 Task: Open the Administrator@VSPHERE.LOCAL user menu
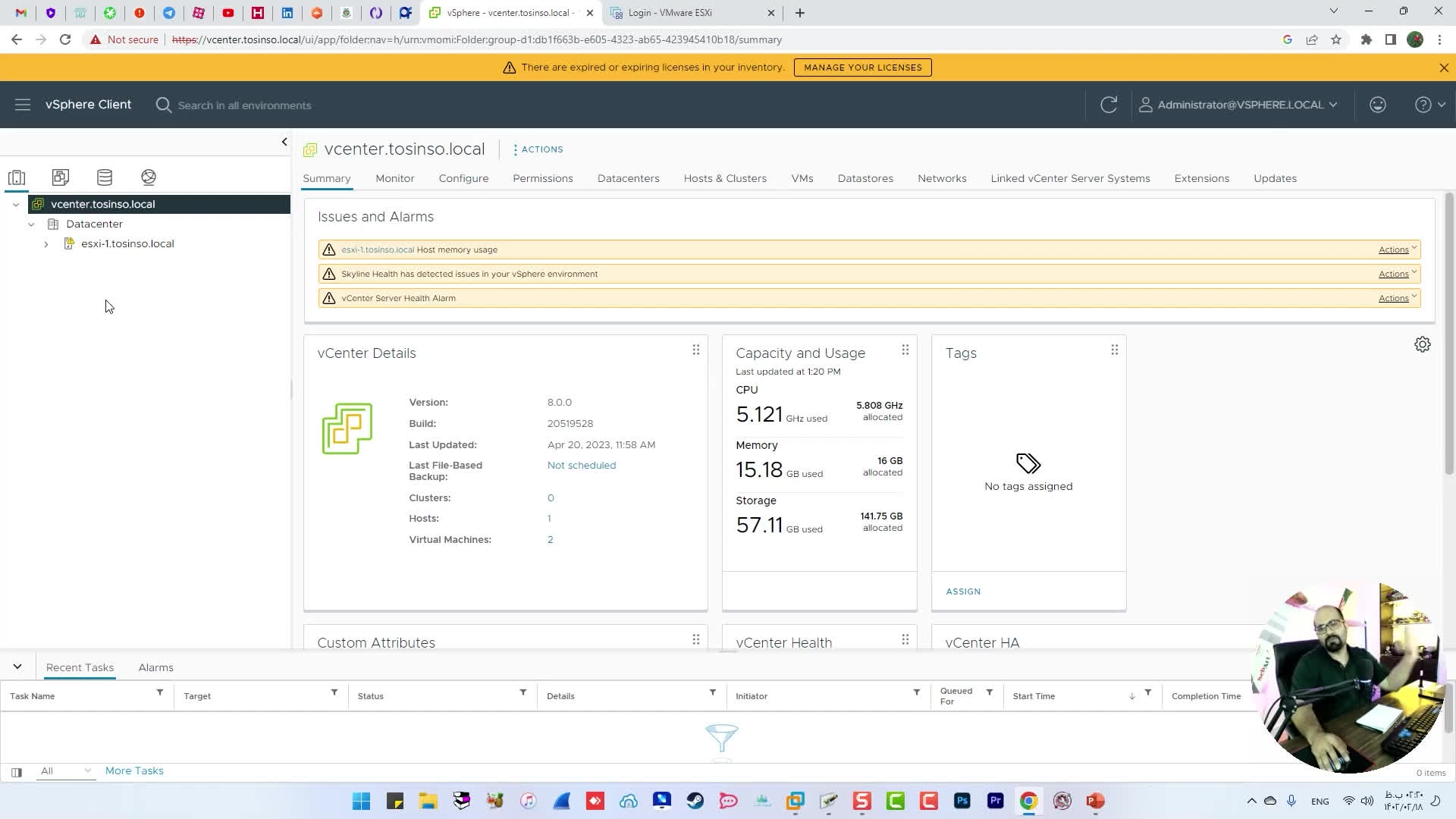1238,105
